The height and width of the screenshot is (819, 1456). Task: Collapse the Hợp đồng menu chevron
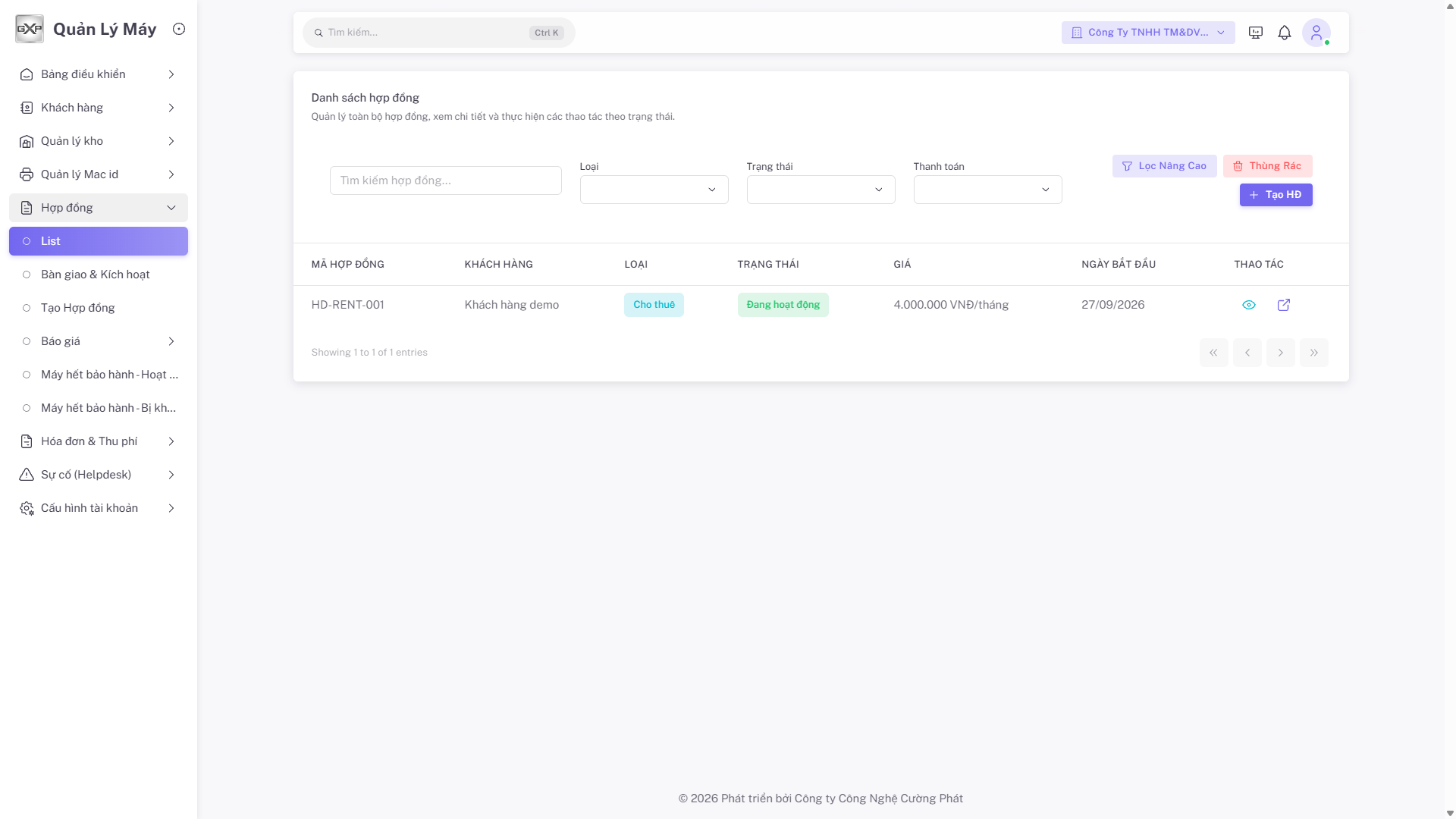171,208
